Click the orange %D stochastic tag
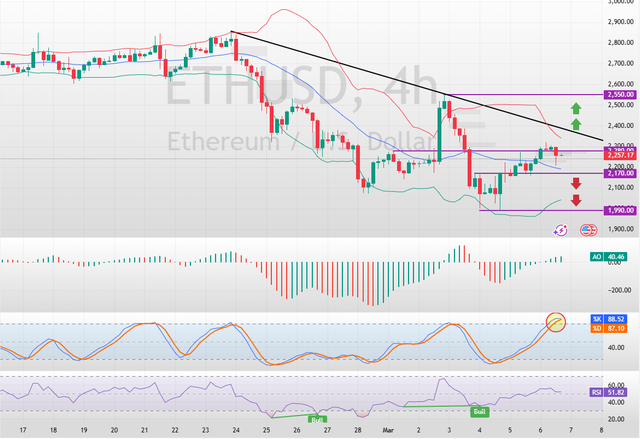 point(597,328)
